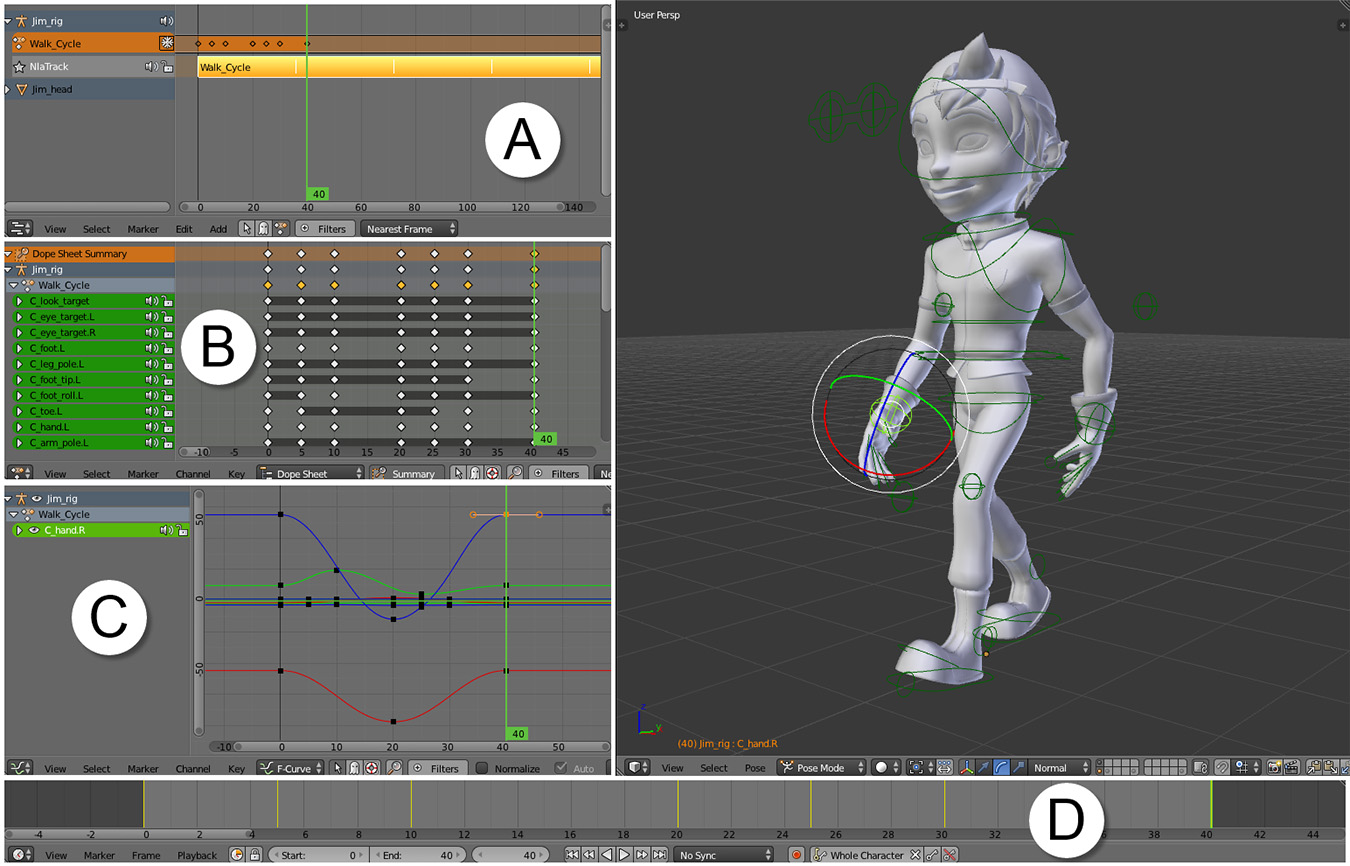
Task: Open the View menu in the 3D viewport
Action: tap(673, 767)
